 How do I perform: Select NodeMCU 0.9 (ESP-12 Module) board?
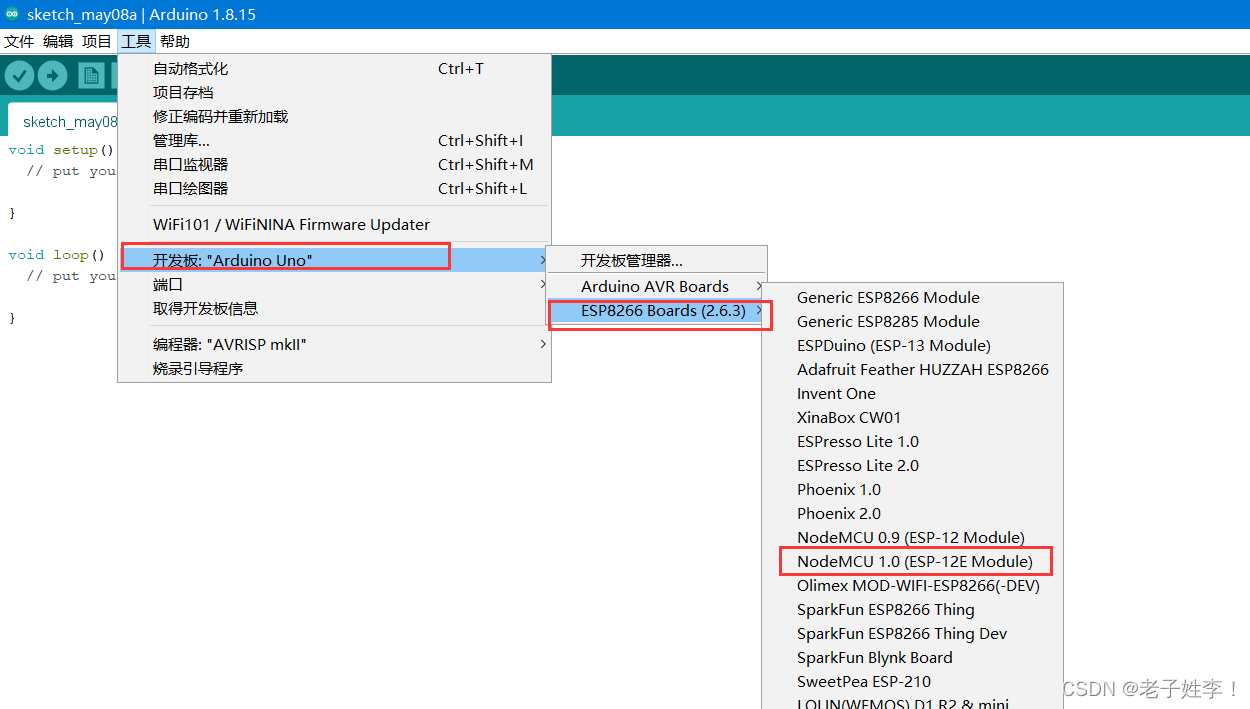pyautogui.click(x=912, y=537)
